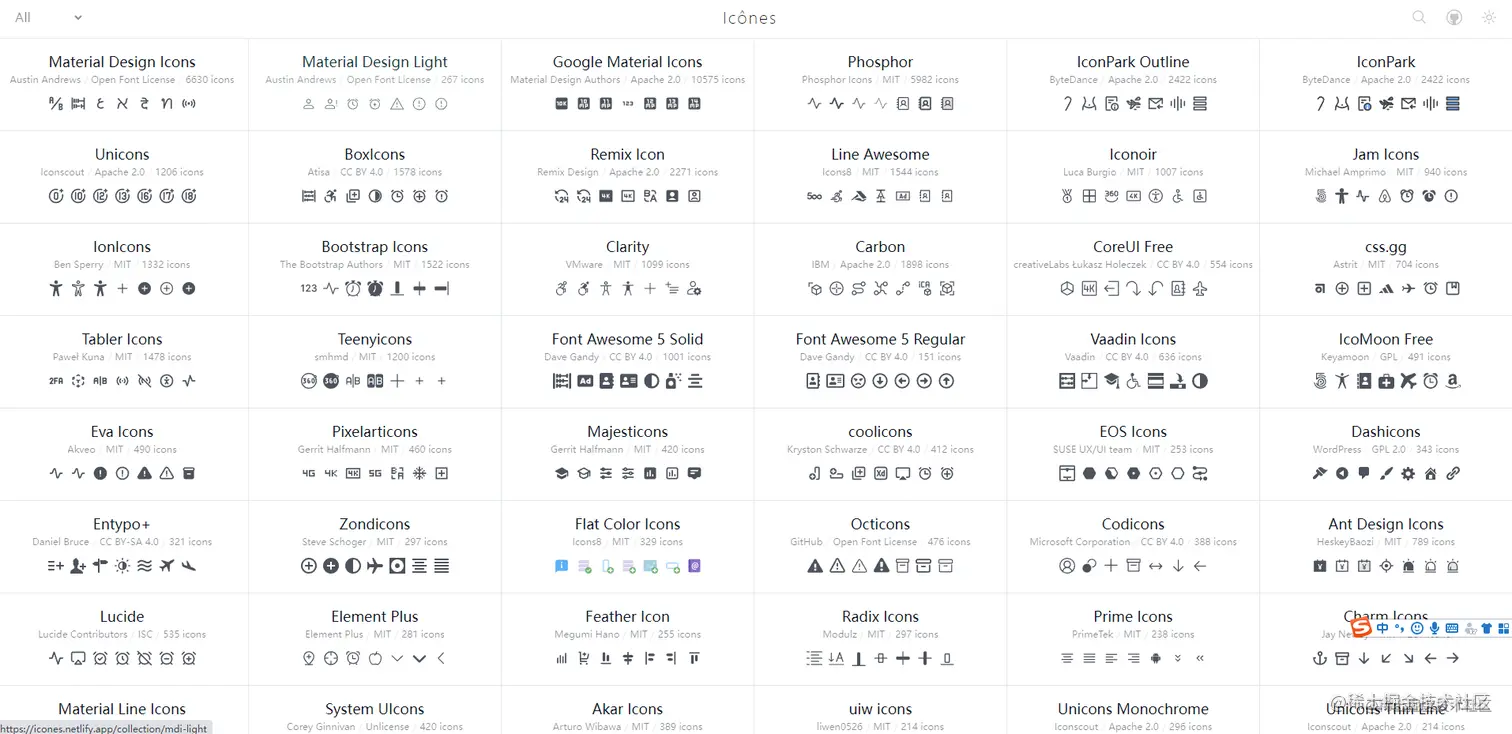Click the Sogou IME microphone icon
Image resolution: width=1512 pixels, height=734 pixels.
tap(1434, 628)
